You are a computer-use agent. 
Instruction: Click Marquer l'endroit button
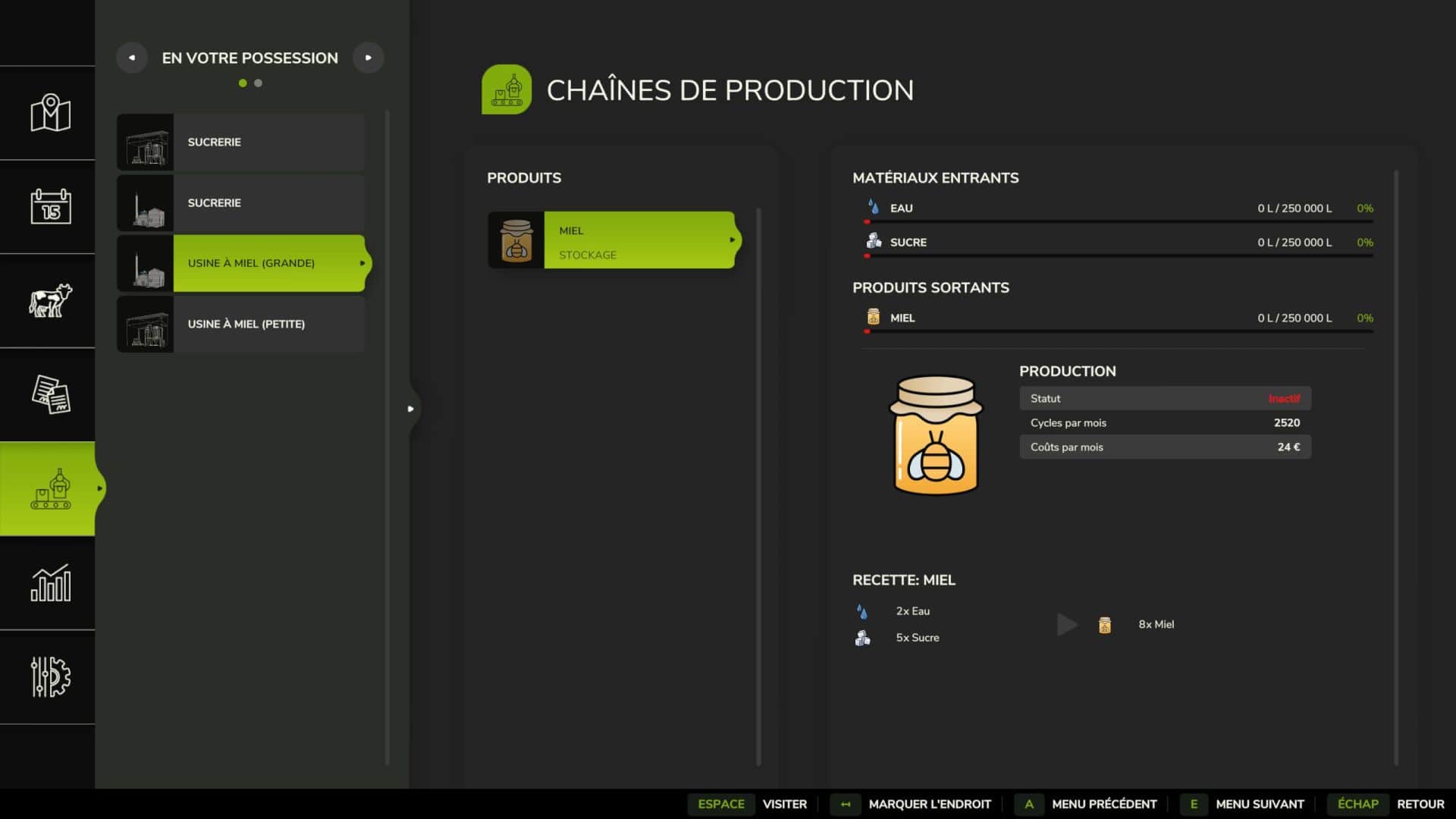929,804
